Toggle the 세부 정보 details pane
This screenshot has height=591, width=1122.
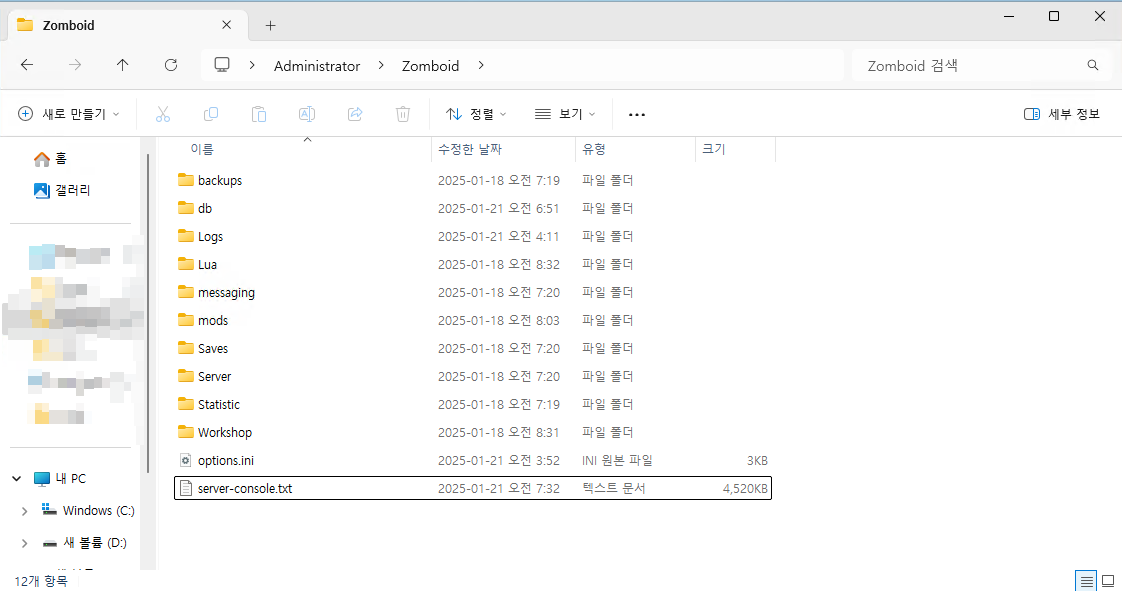coord(1062,114)
